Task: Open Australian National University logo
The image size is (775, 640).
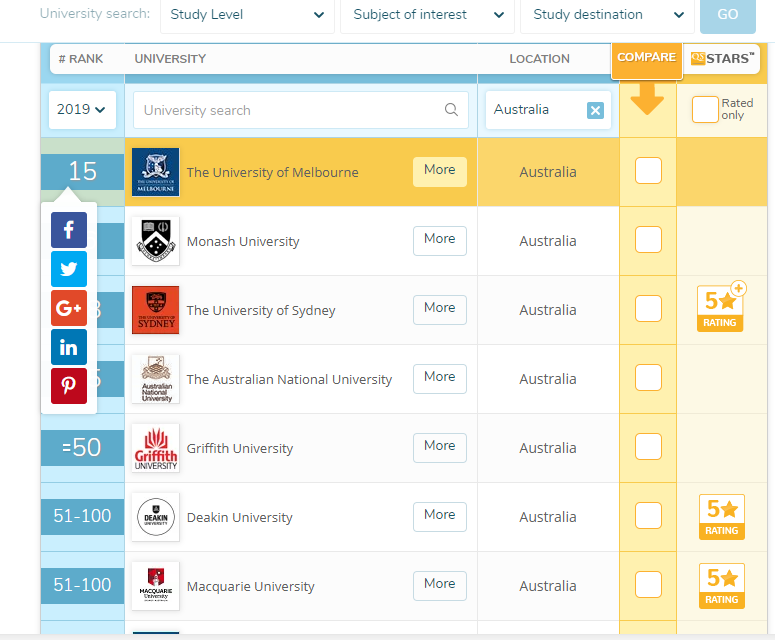Action: pyautogui.click(x=156, y=379)
